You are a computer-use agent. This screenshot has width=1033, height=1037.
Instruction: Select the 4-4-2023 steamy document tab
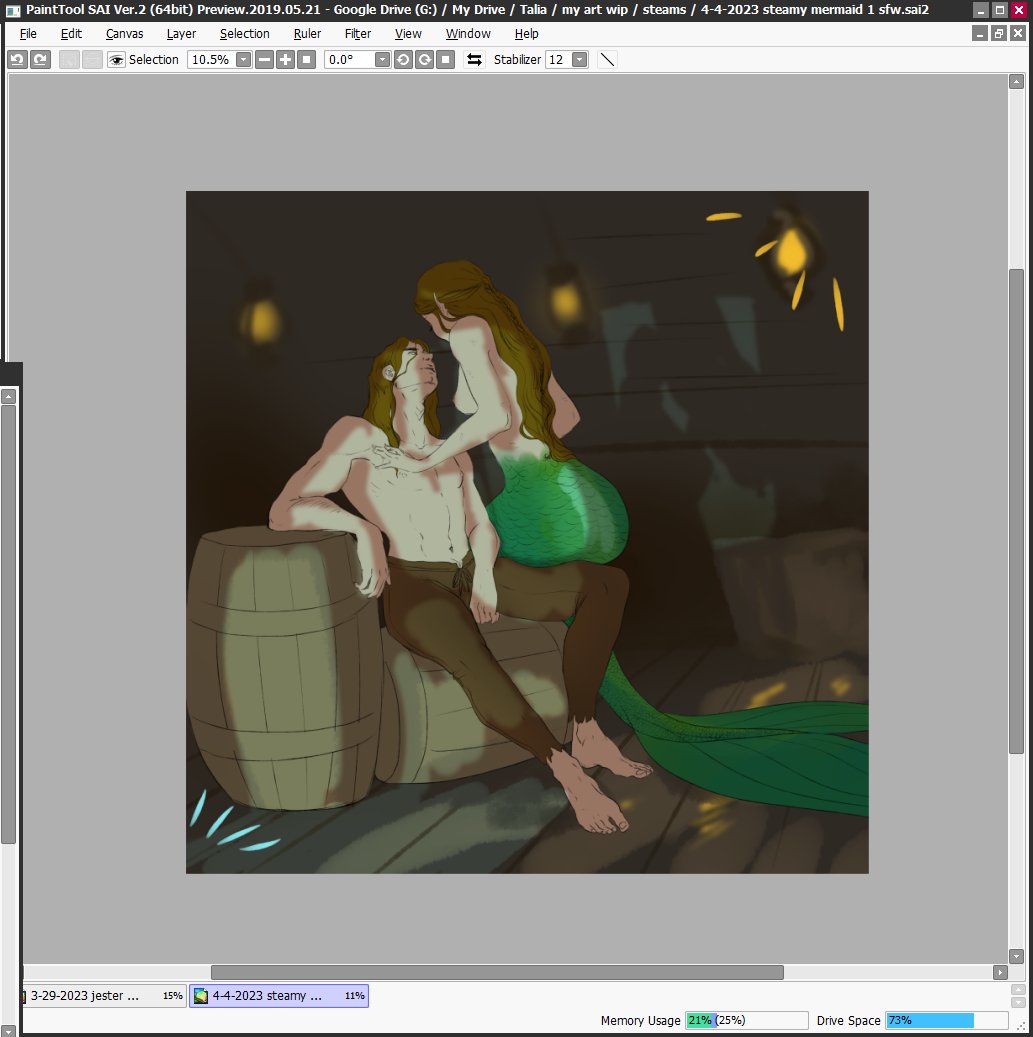pos(279,995)
